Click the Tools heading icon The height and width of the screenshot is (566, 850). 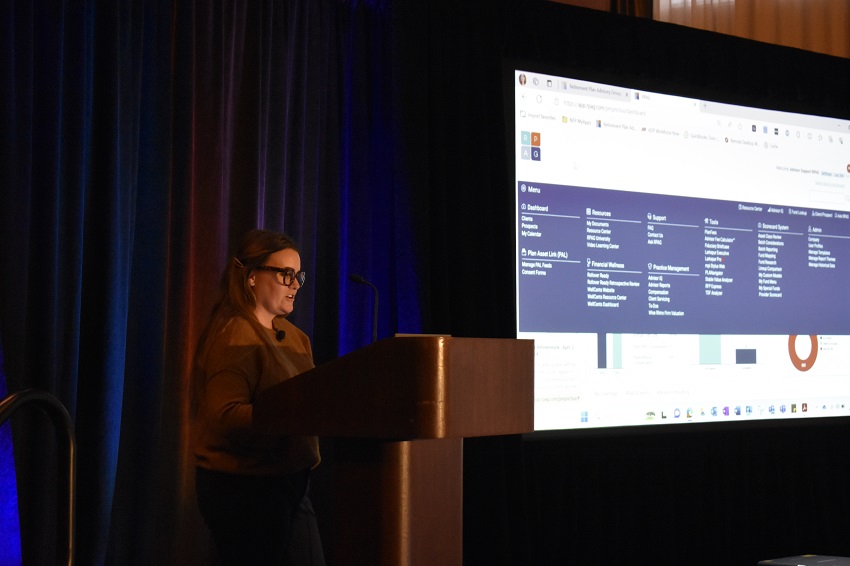[x=706, y=221]
